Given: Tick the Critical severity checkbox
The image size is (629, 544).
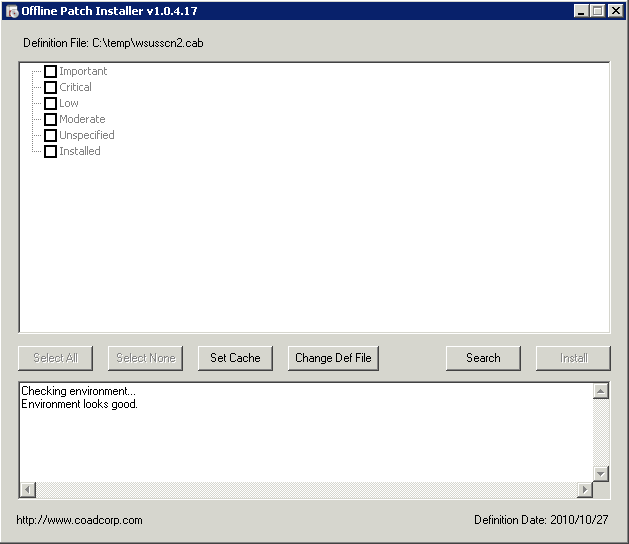Looking at the screenshot, I should pos(50,87).
